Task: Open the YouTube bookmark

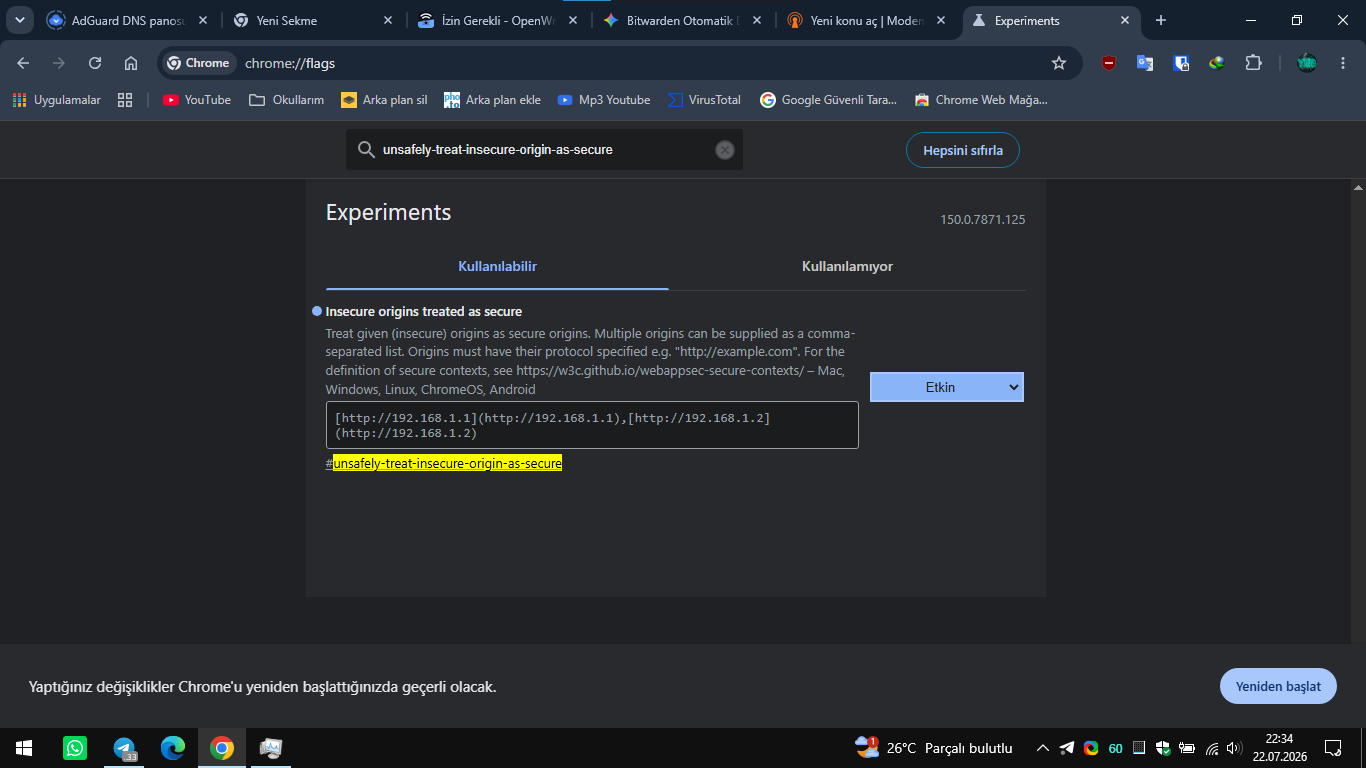Action: [197, 100]
